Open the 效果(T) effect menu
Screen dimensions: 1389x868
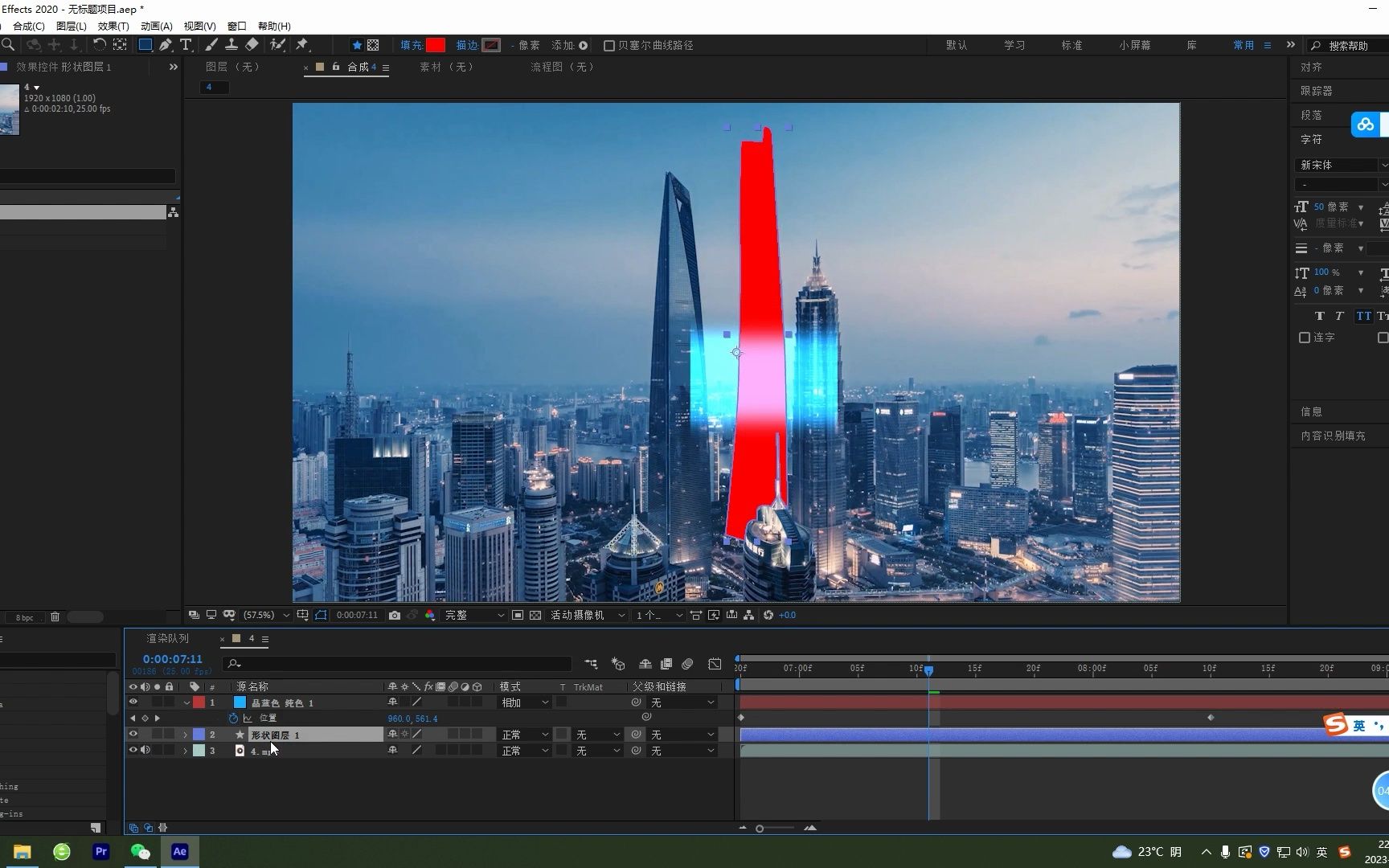click(113, 27)
